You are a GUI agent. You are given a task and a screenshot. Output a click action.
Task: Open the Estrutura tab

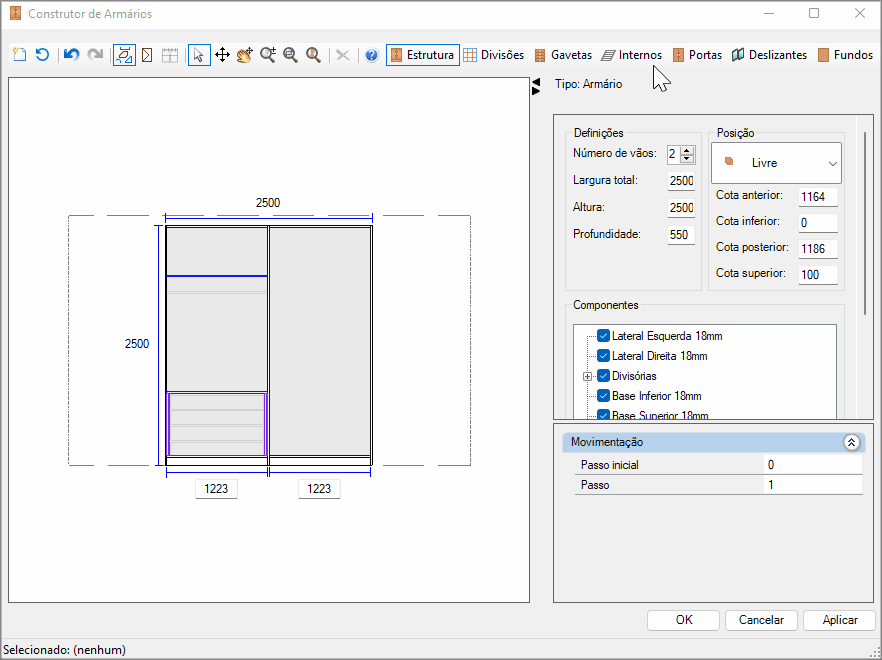pyautogui.click(x=423, y=55)
